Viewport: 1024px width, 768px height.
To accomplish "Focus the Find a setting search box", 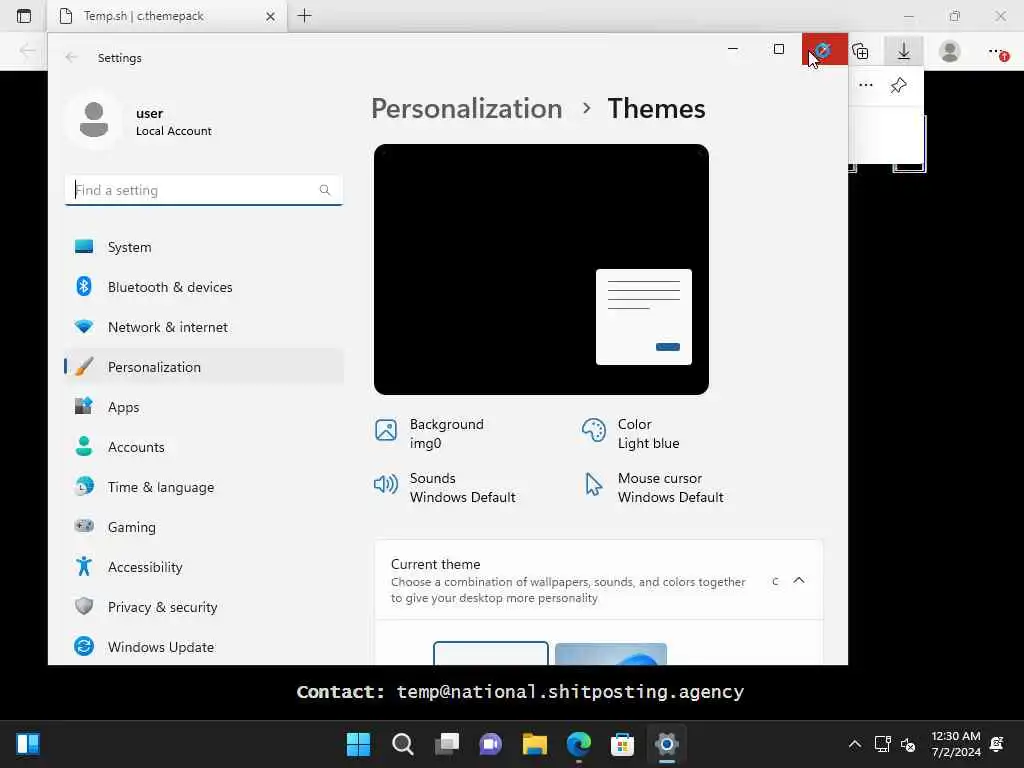I will [x=204, y=190].
